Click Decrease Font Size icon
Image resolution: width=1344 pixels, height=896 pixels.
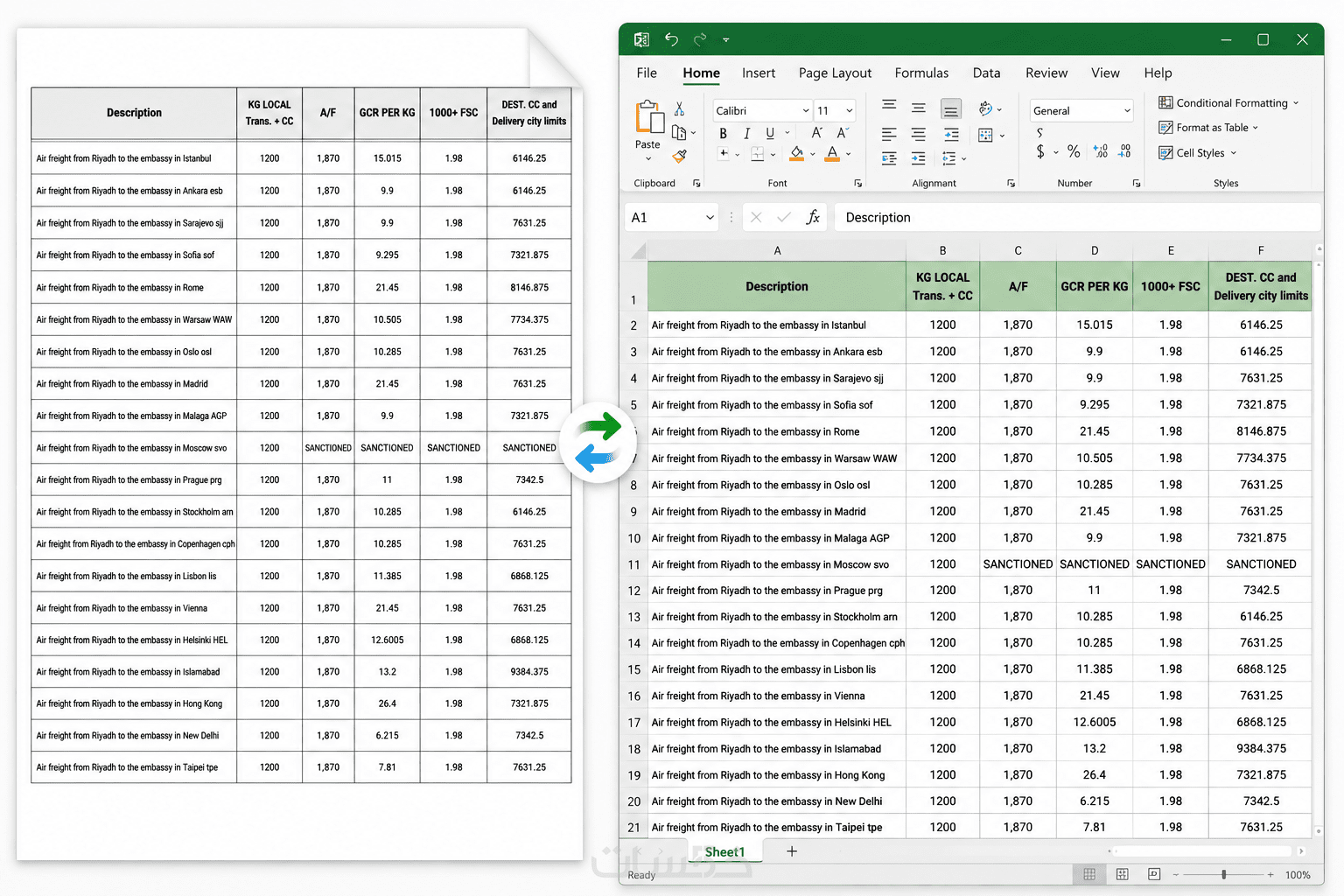click(x=843, y=133)
